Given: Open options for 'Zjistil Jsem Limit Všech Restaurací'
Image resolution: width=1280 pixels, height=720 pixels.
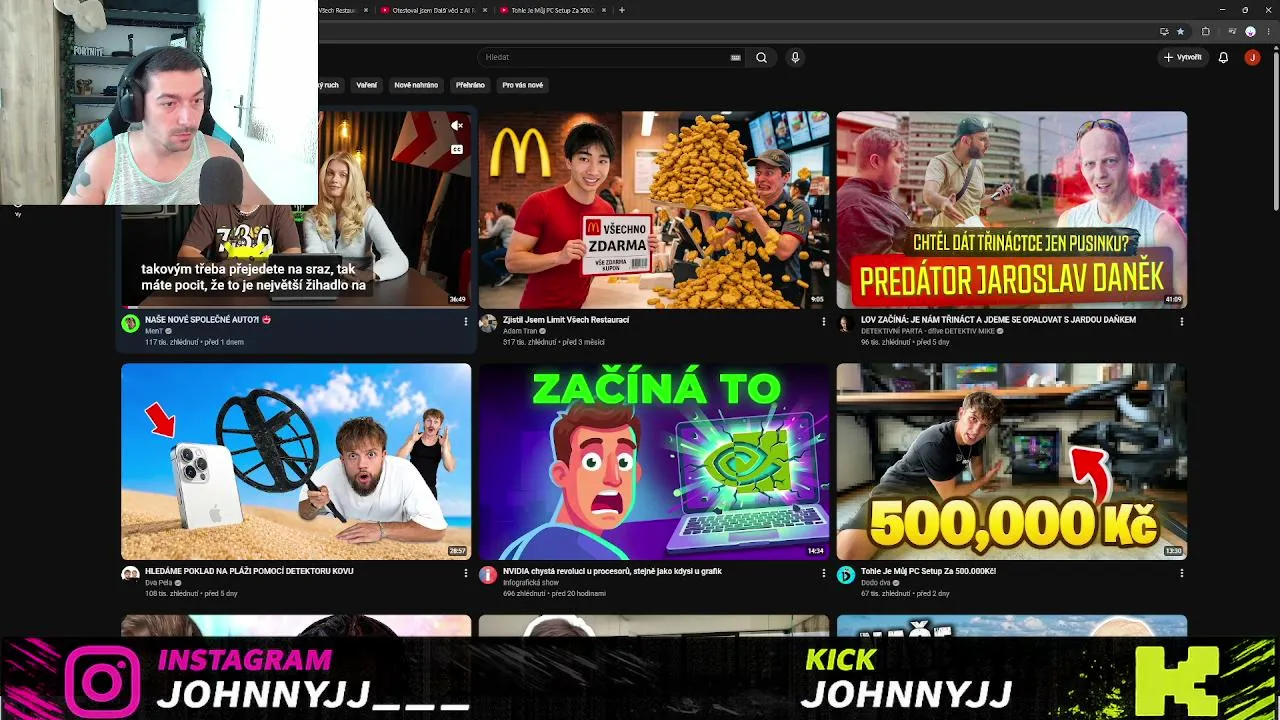Looking at the screenshot, I should (823, 322).
